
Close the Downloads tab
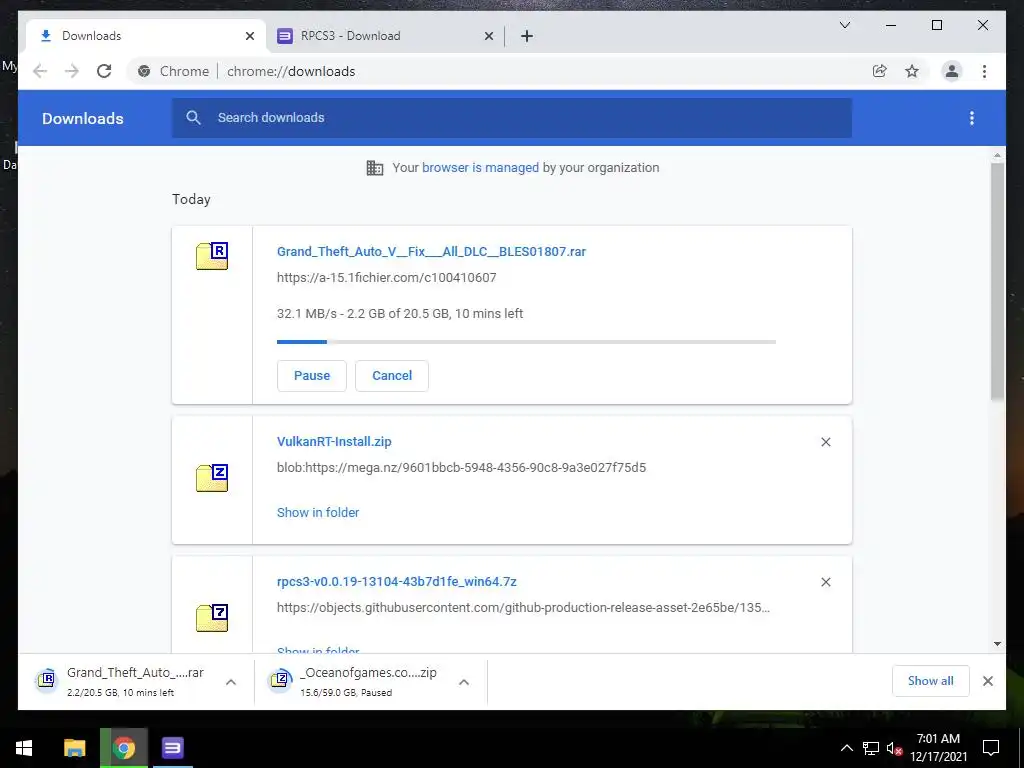(x=249, y=36)
